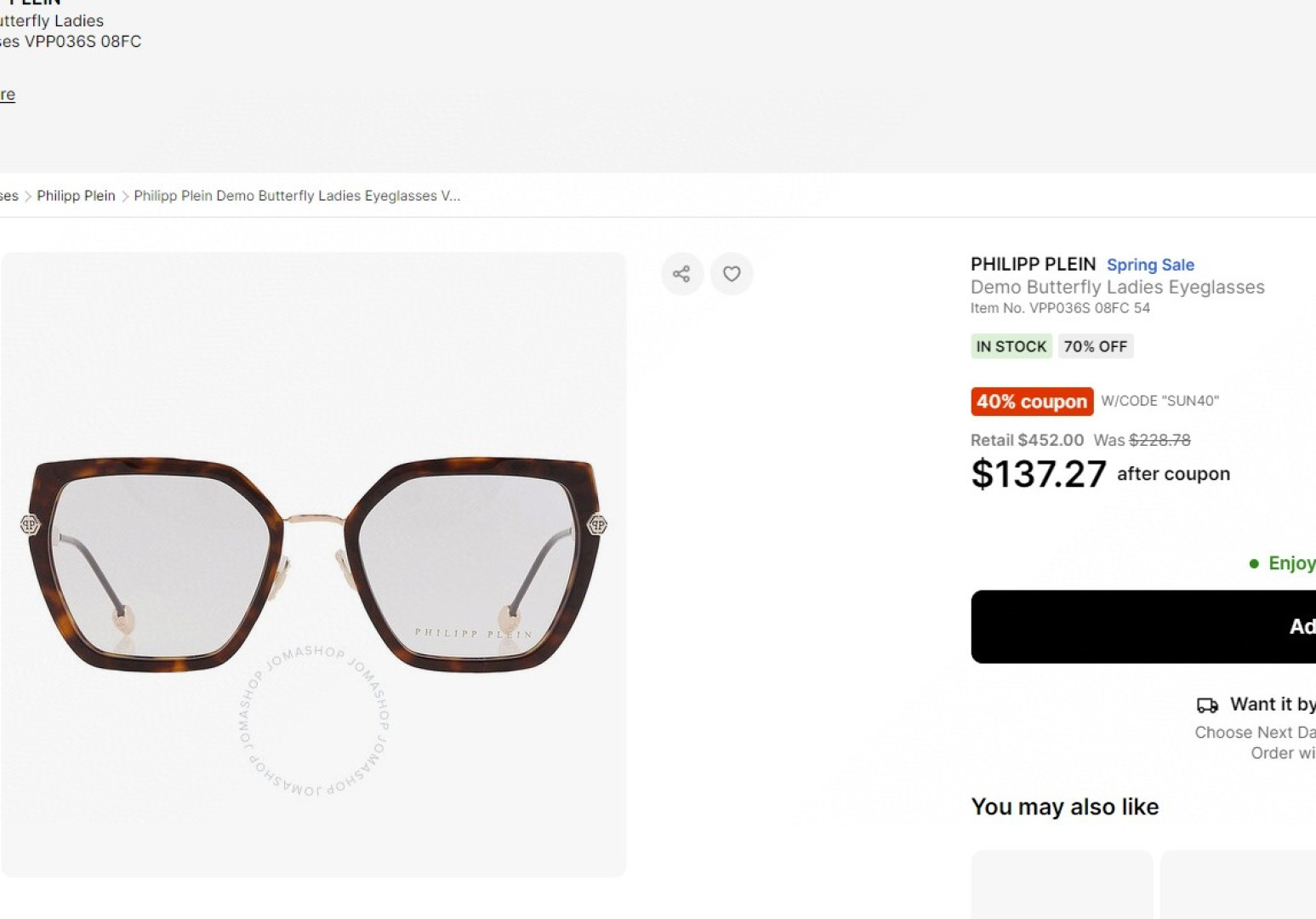
Task: Open Philipp Plein breadcrumb link
Action: pos(76,196)
